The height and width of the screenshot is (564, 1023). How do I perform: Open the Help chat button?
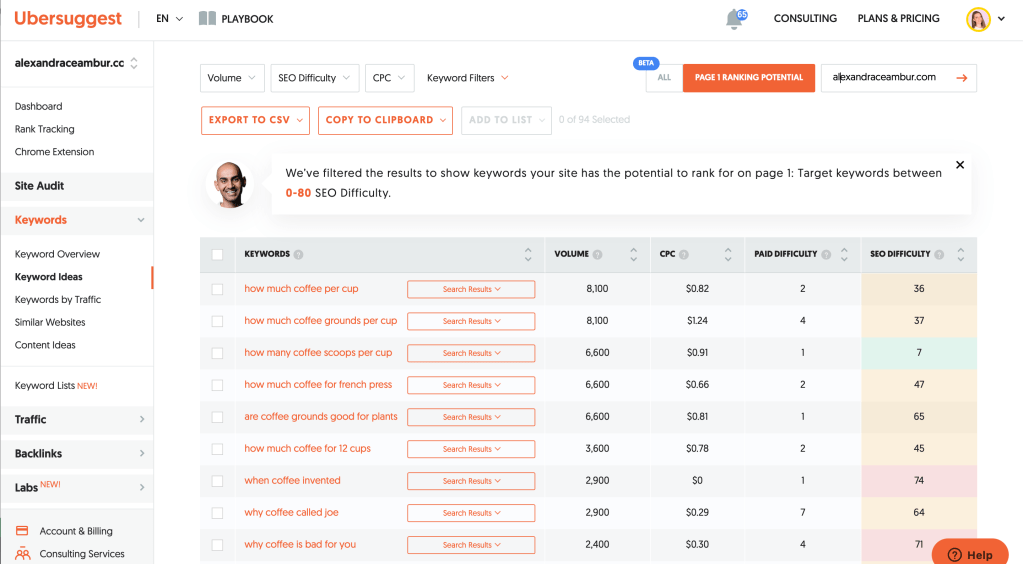coord(970,554)
